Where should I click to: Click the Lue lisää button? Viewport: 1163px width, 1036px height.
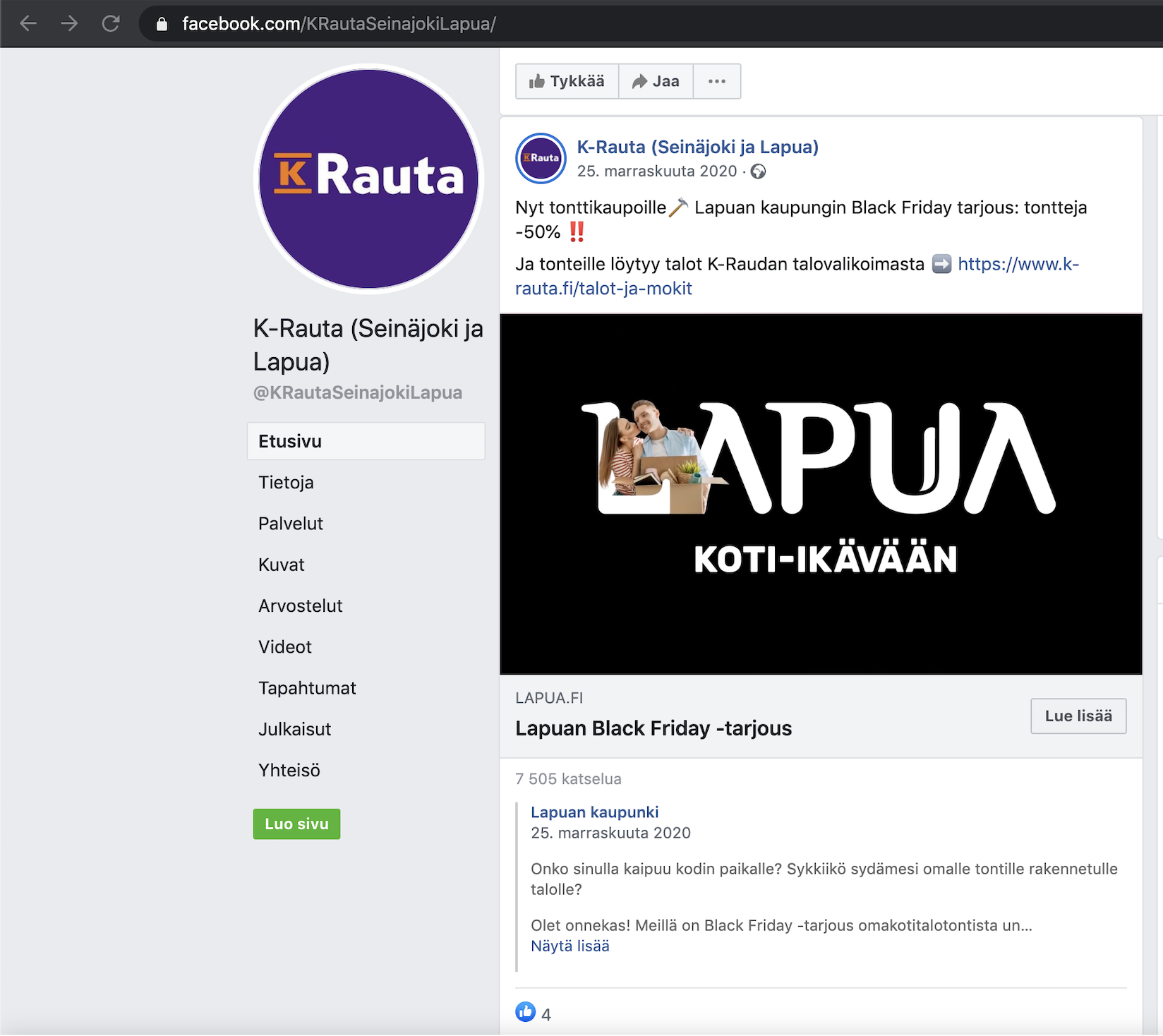pyautogui.click(x=1078, y=716)
